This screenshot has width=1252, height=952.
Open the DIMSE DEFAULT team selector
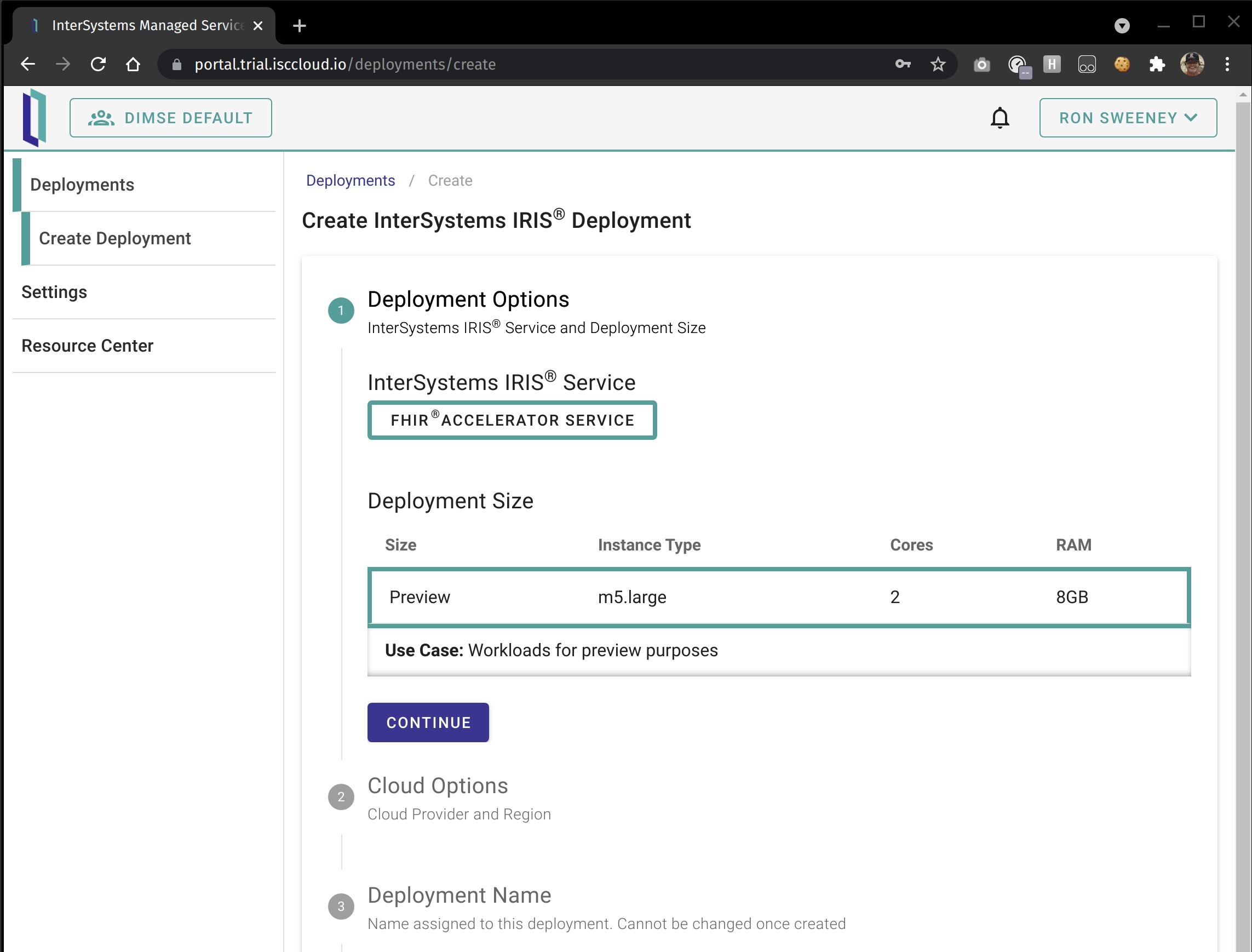(170, 118)
